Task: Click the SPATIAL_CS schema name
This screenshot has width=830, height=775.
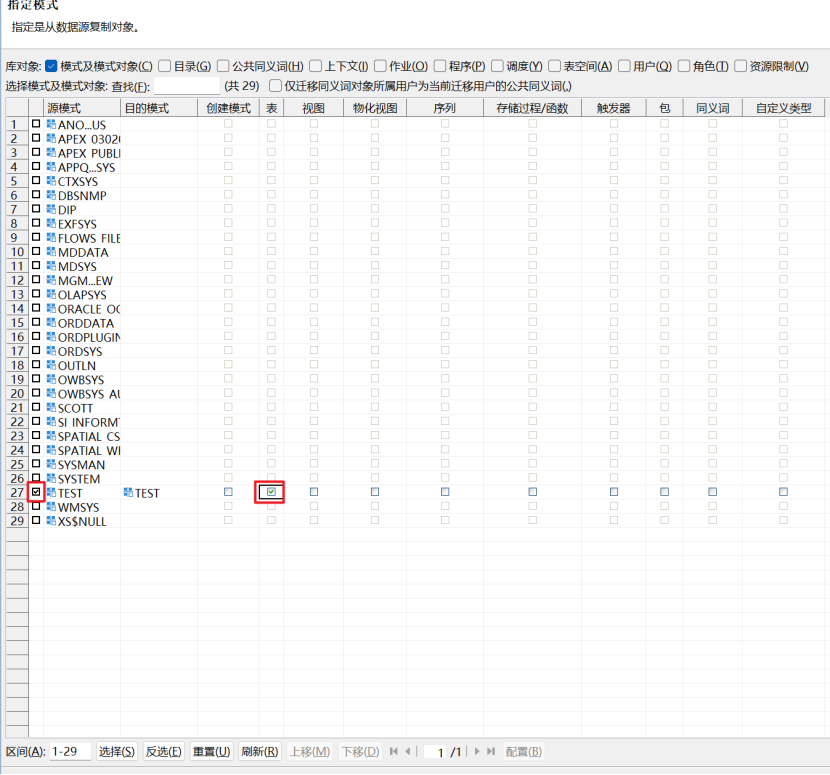Action: coord(89,436)
